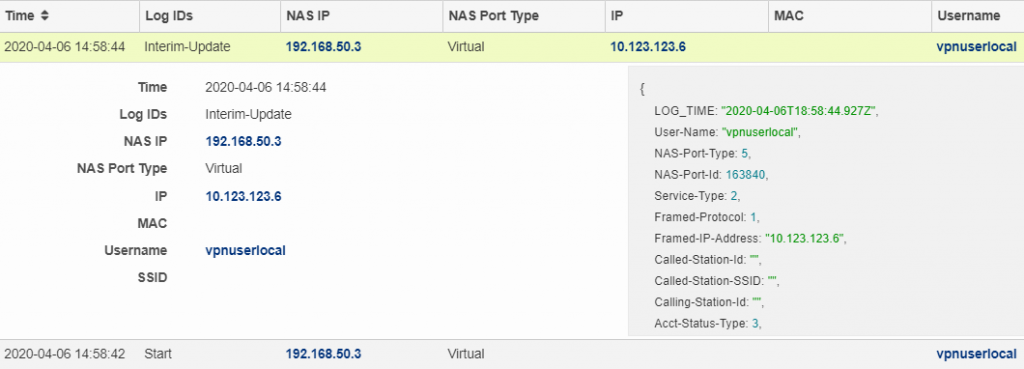Open vpnuserlocal link in Start row
Image resolution: width=1024 pixels, height=369 pixels.
click(976, 354)
